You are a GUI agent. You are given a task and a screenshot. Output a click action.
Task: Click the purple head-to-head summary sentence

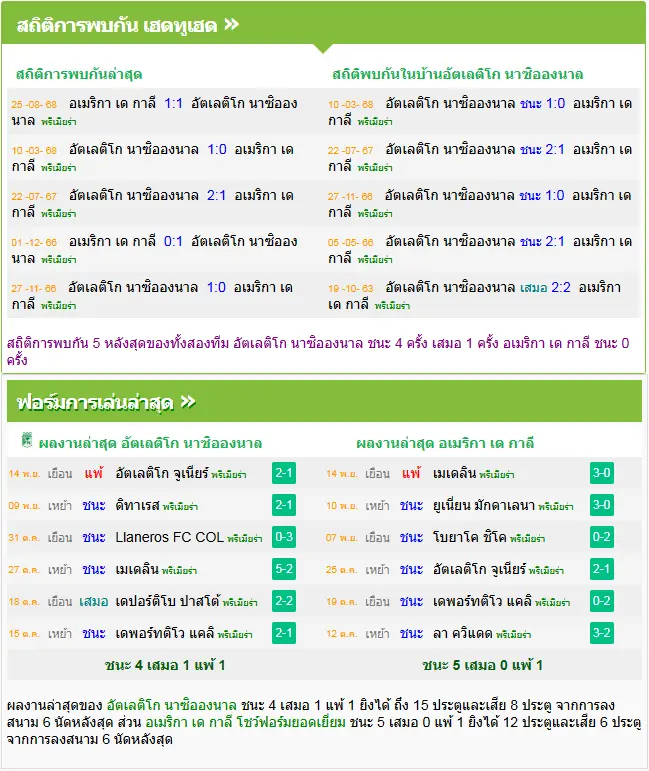click(x=318, y=351)
